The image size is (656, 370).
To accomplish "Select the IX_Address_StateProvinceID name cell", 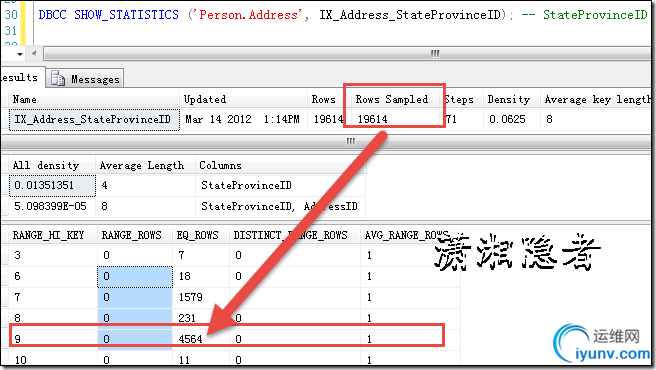I will pyautogui.click(x=95, y=120).
